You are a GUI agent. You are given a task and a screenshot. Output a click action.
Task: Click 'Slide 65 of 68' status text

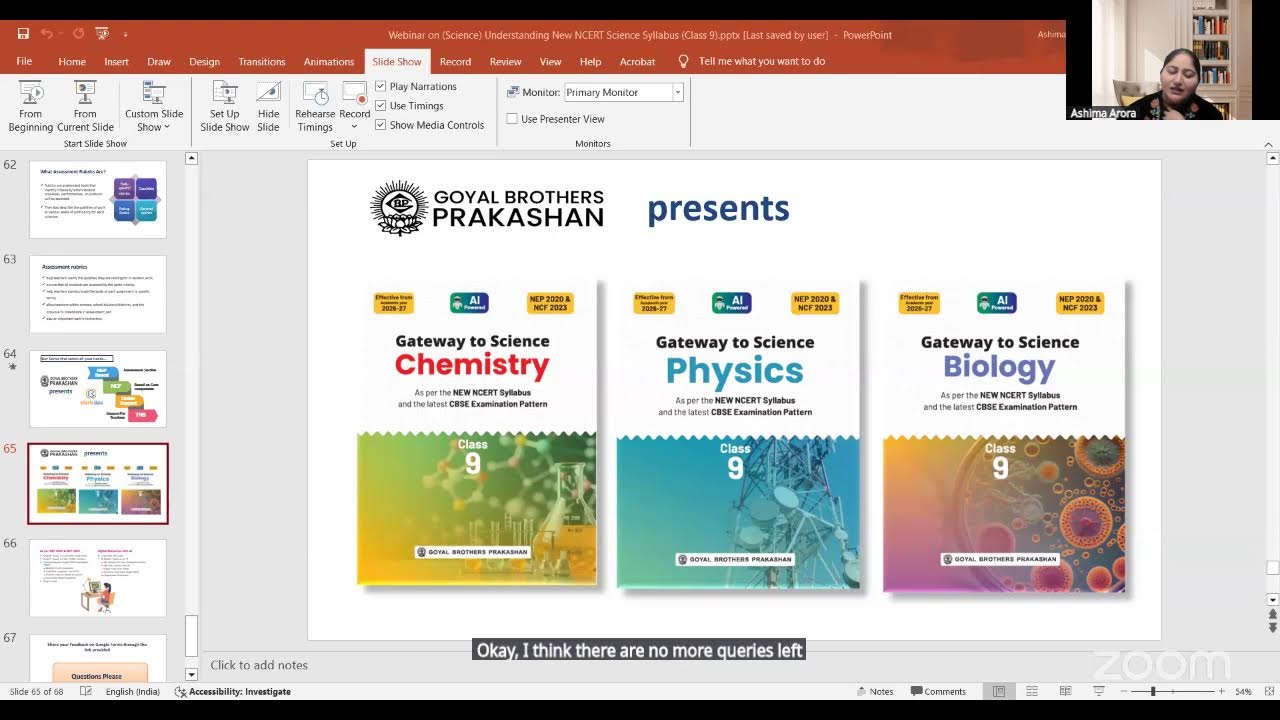tap(36, 692)
